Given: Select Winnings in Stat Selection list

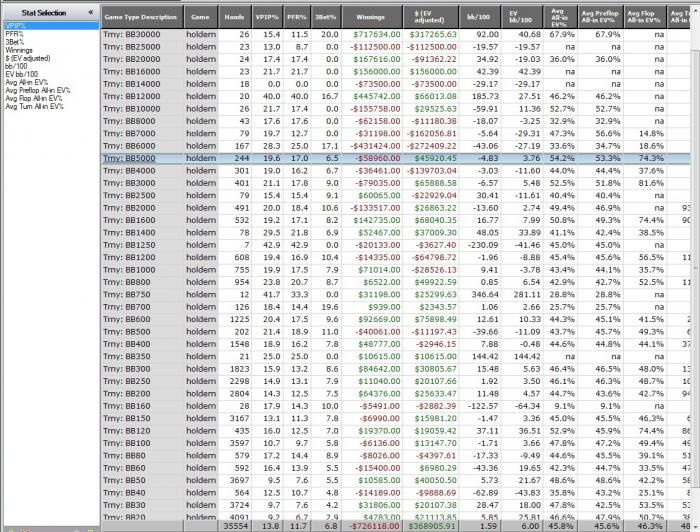Looking at the screenshot, I should click(x=19, y=50).
